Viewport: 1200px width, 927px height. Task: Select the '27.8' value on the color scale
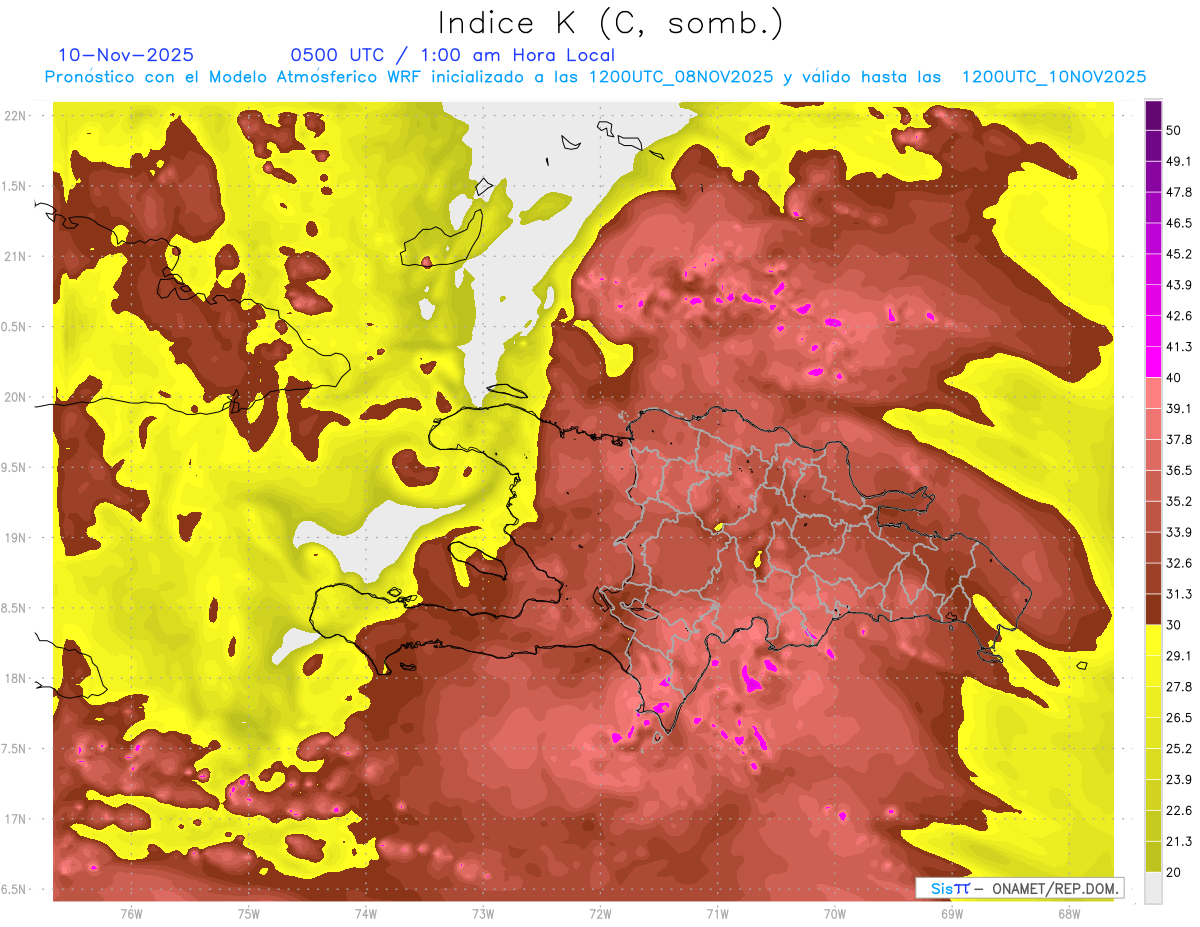(x=1179, y=687)
